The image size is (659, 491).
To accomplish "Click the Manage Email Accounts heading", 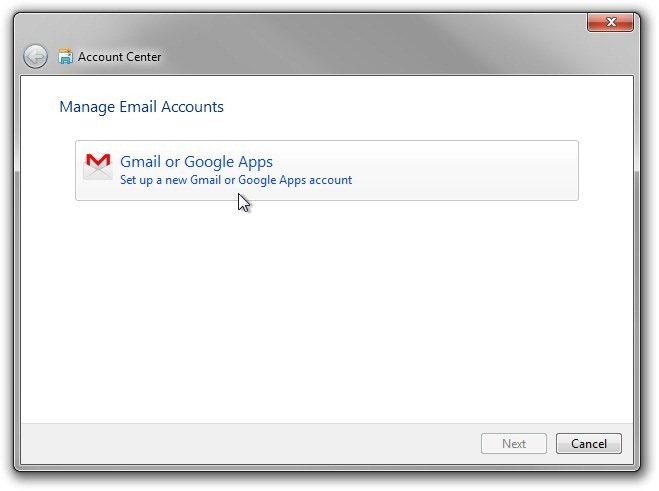I will click(141, 107).
